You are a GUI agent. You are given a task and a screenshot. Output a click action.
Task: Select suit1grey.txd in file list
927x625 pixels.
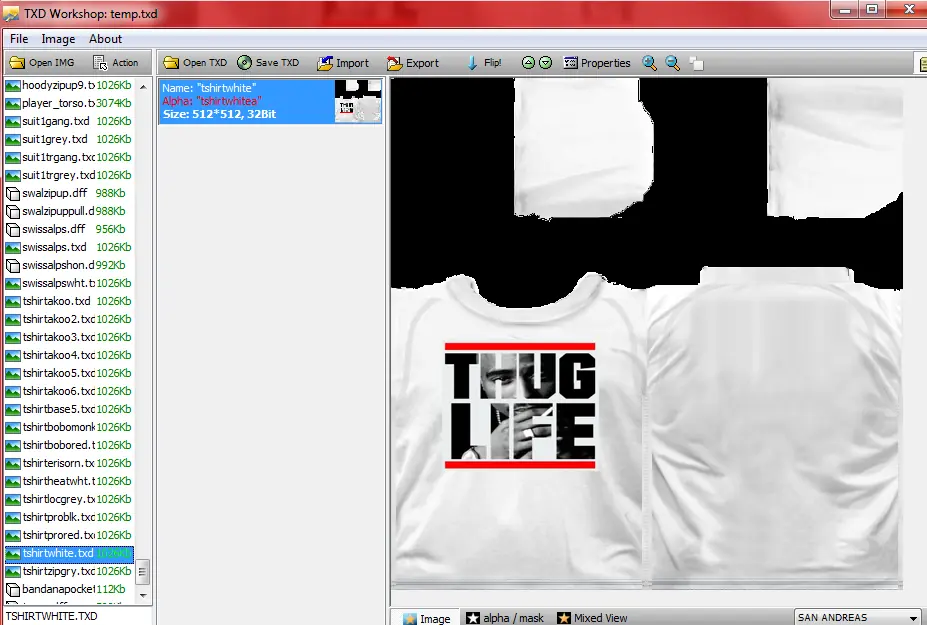69,139
